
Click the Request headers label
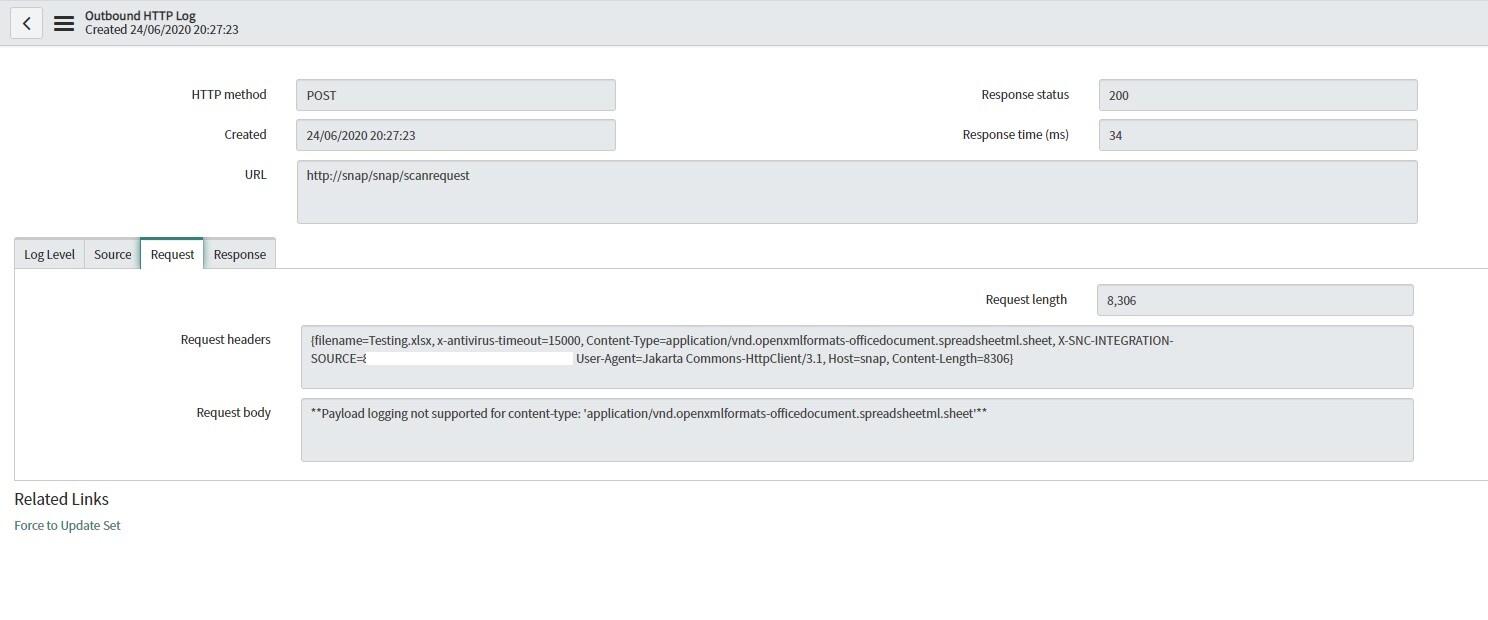point(225,340)
